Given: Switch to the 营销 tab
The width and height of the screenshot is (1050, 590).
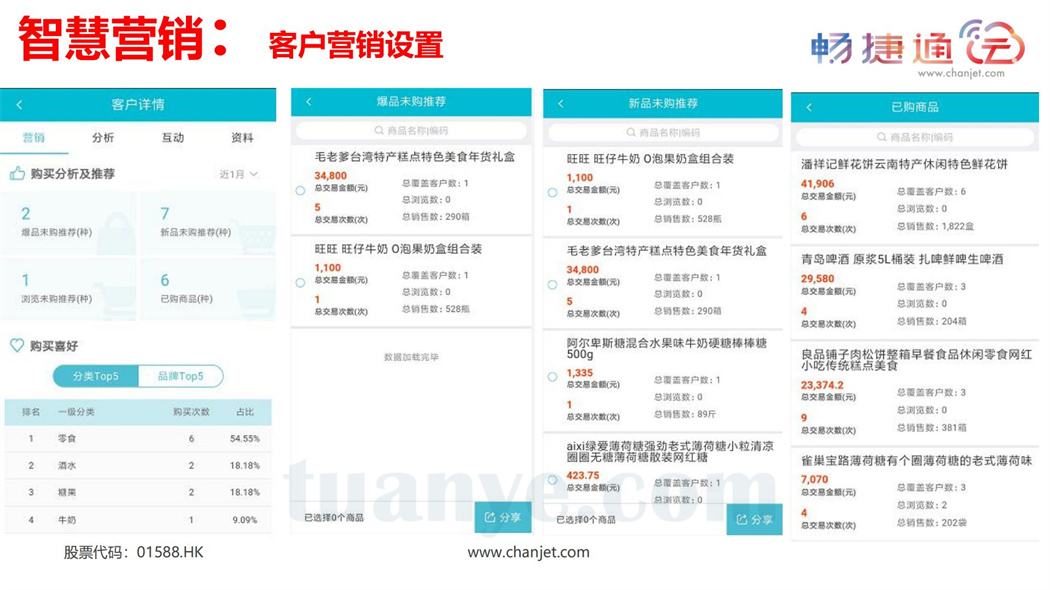Looking at the screenshot, I should [x=33, y=137].
